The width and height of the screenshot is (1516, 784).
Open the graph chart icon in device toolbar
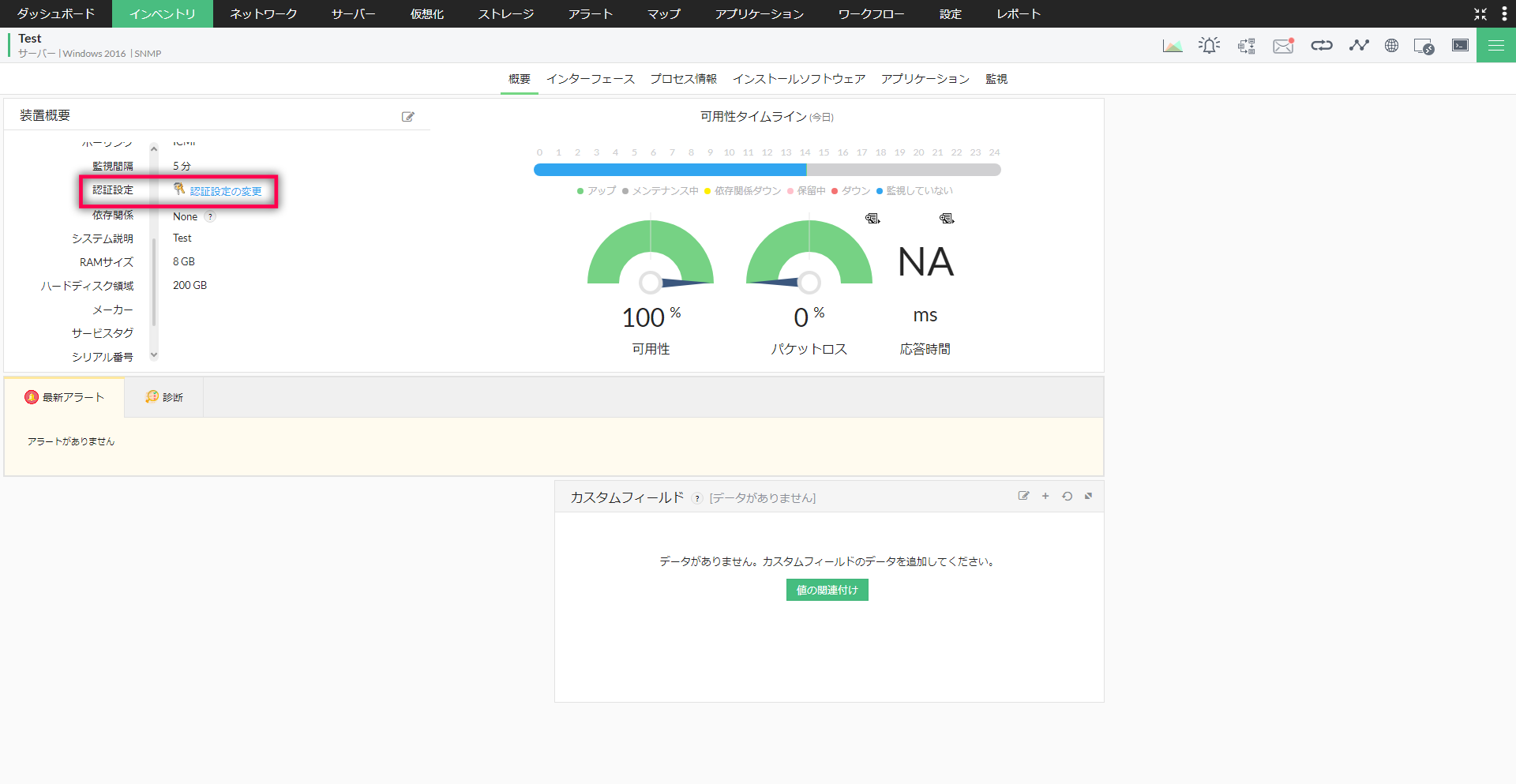pyautogui.click(x=1173, y=46)
